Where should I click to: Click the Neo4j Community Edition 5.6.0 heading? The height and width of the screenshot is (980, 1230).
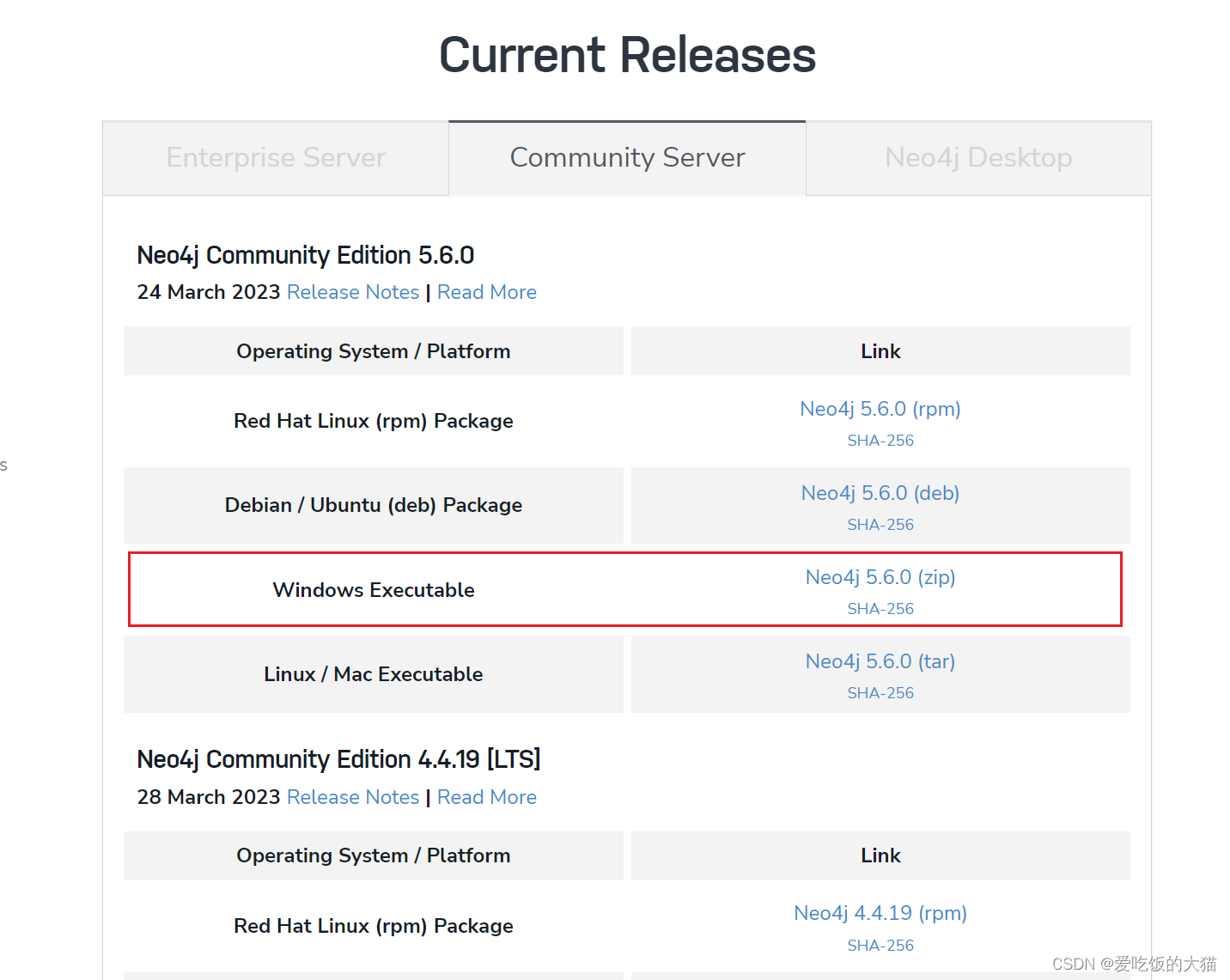click(306, 255)
